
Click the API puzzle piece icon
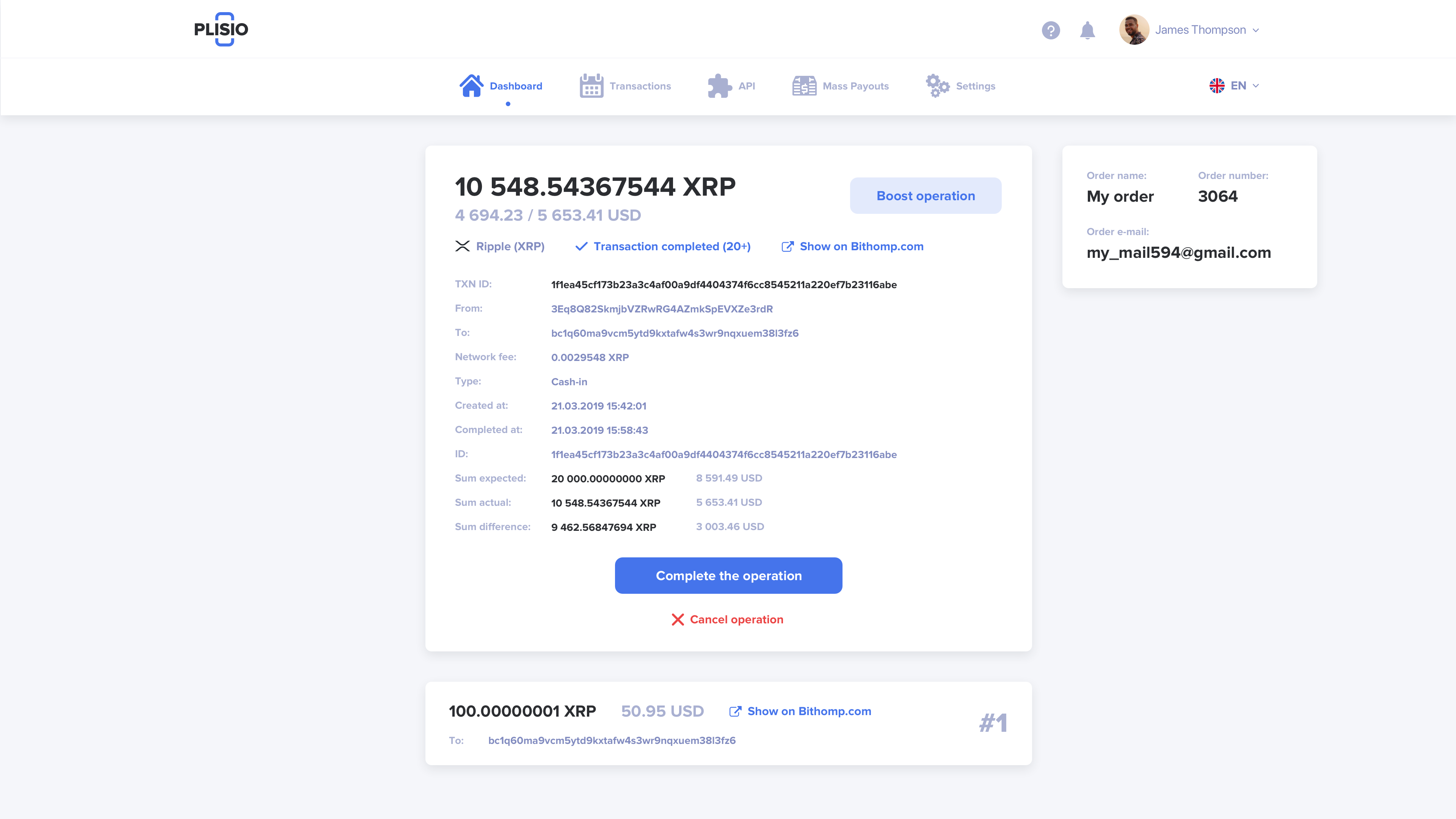tap(719, 85)
